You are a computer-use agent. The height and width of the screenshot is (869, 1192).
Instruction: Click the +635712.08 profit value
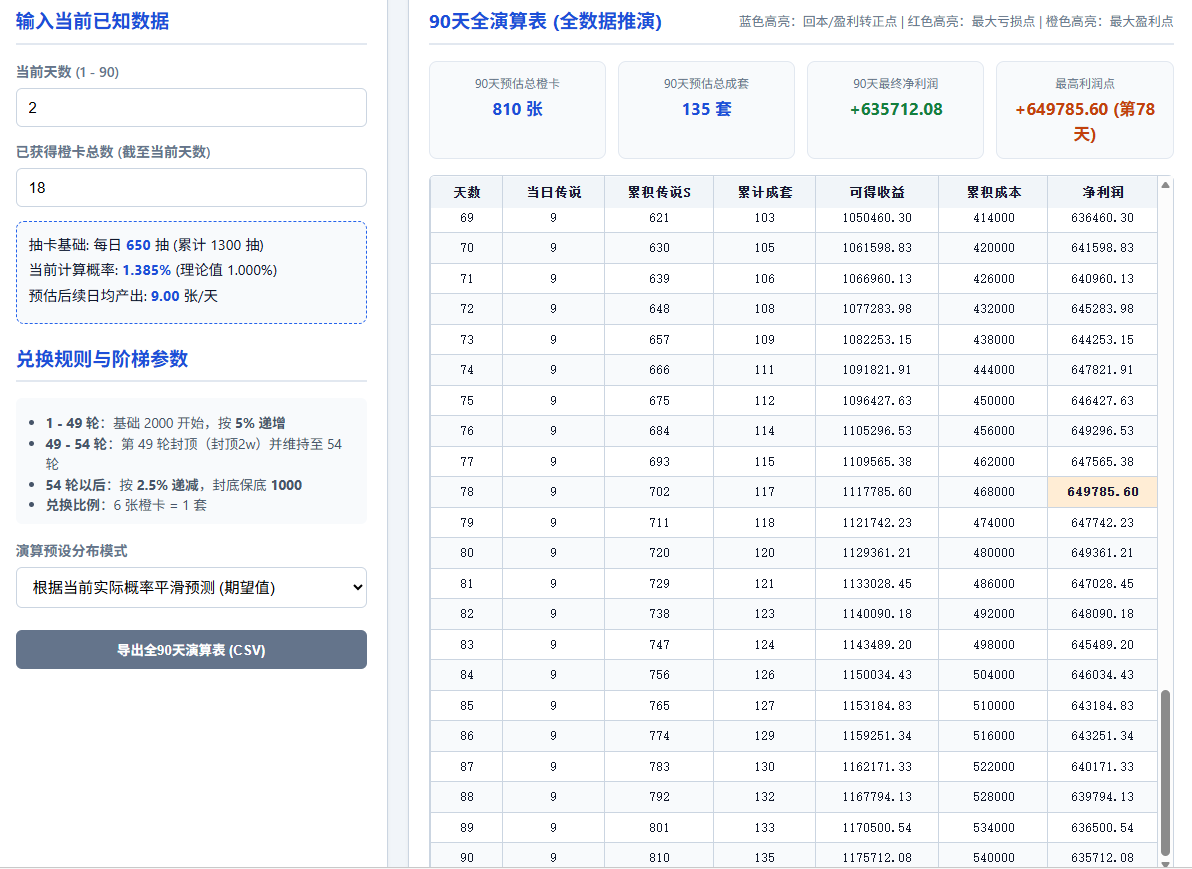(896, 109)
